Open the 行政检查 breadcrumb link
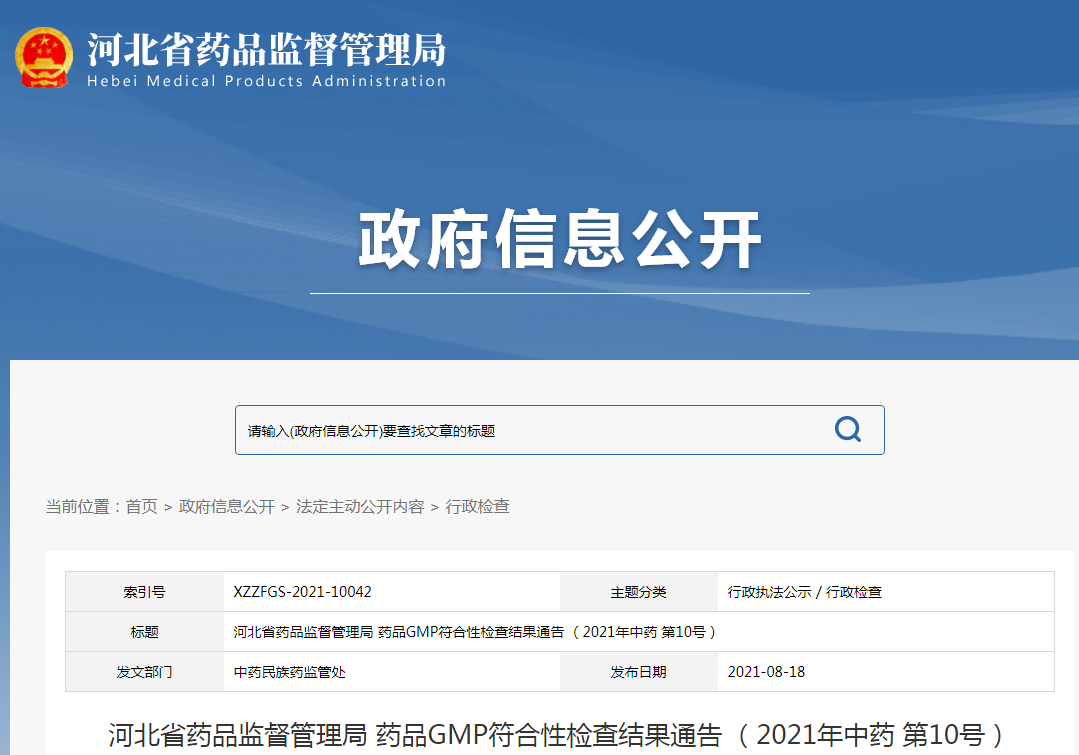 click(x=478, y=507)
